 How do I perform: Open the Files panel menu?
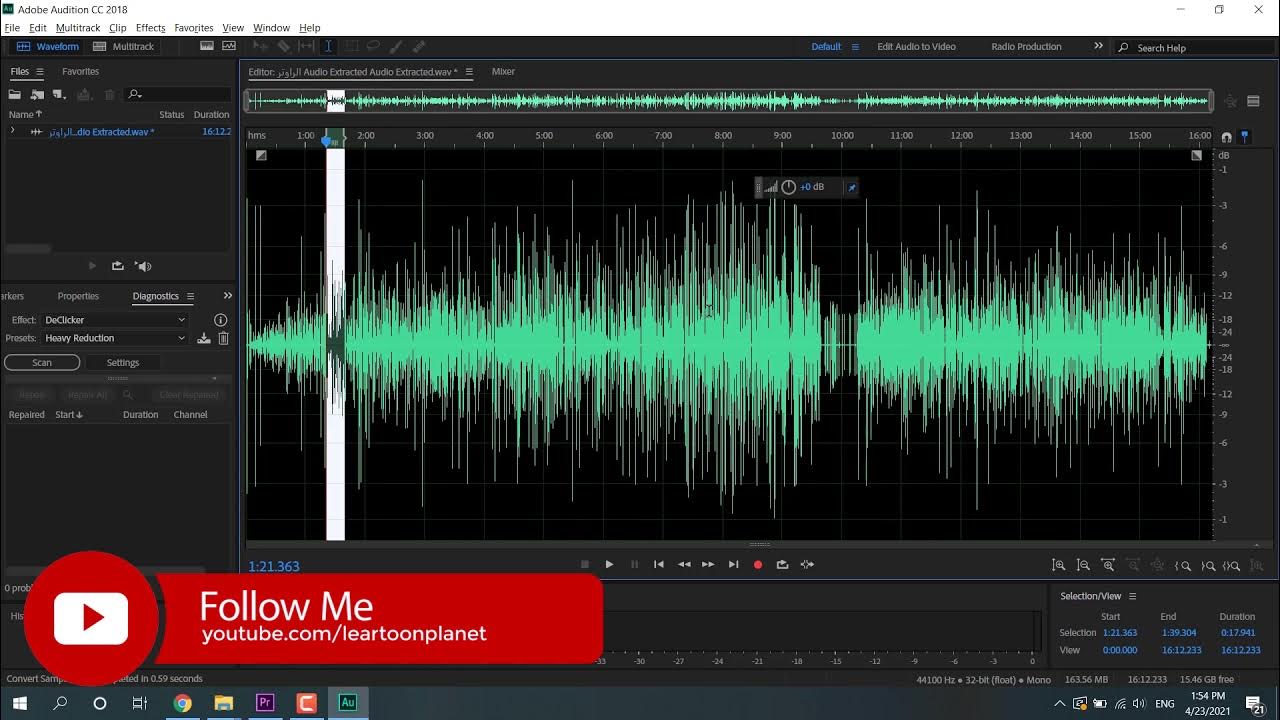(x=40, y=72)
